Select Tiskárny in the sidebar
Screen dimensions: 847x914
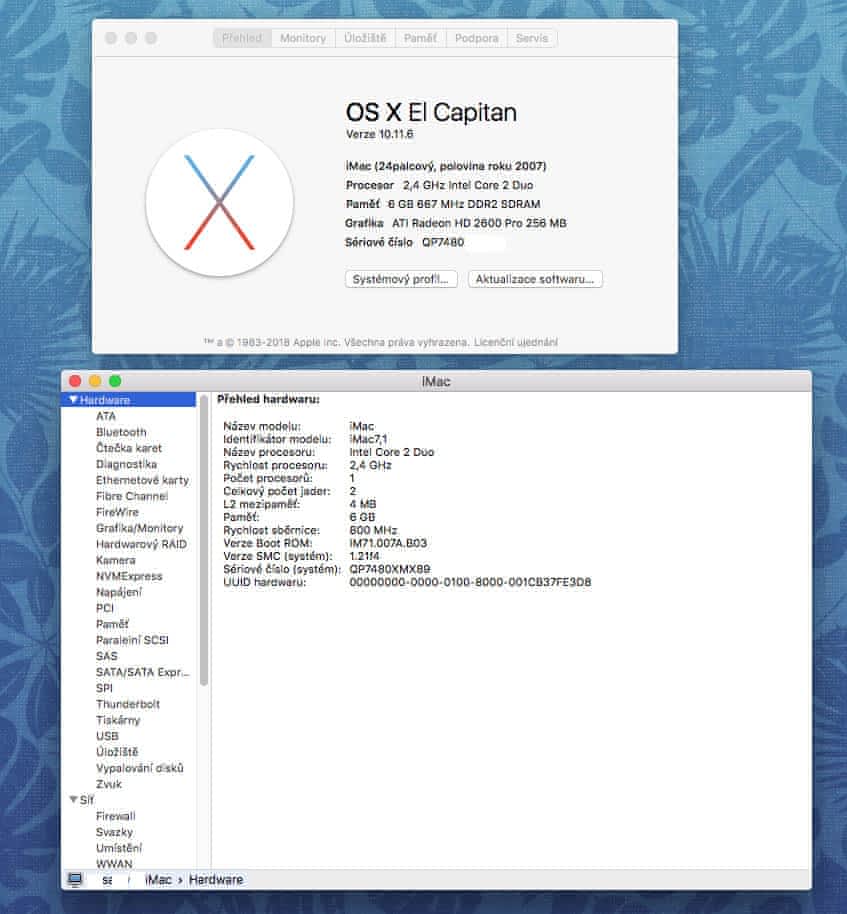[118, 720]
